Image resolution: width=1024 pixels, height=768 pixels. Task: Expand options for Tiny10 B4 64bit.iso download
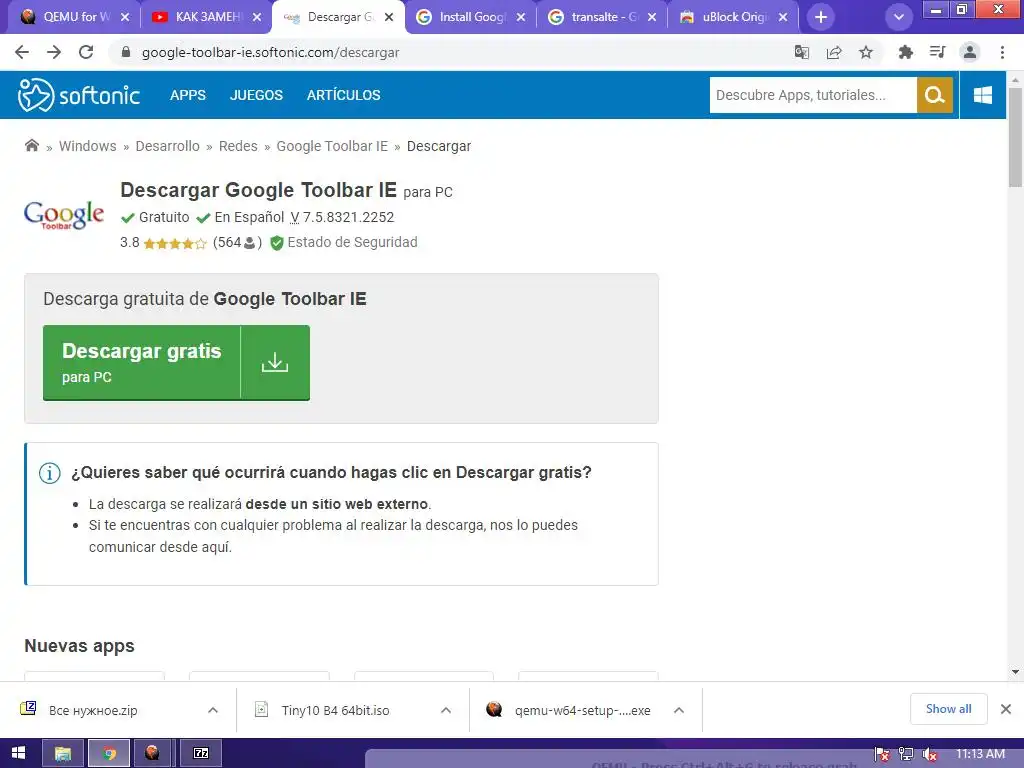(x=446, y=711)
